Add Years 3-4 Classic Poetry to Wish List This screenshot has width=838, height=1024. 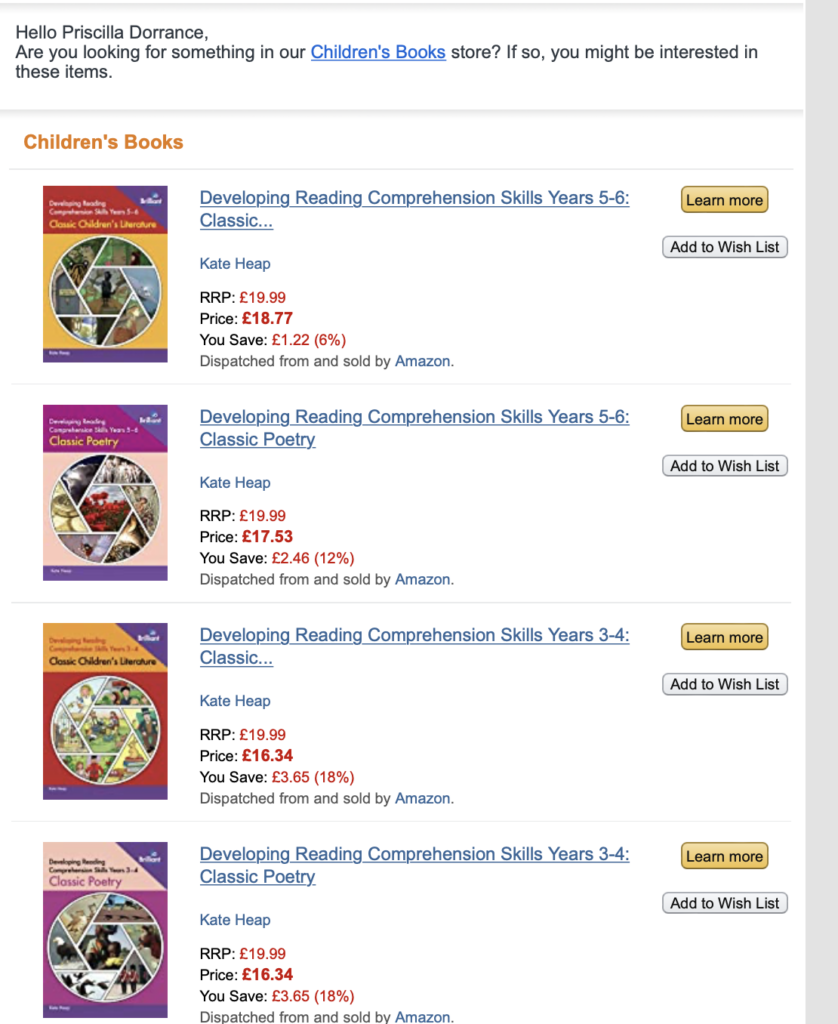pos(724,903)
